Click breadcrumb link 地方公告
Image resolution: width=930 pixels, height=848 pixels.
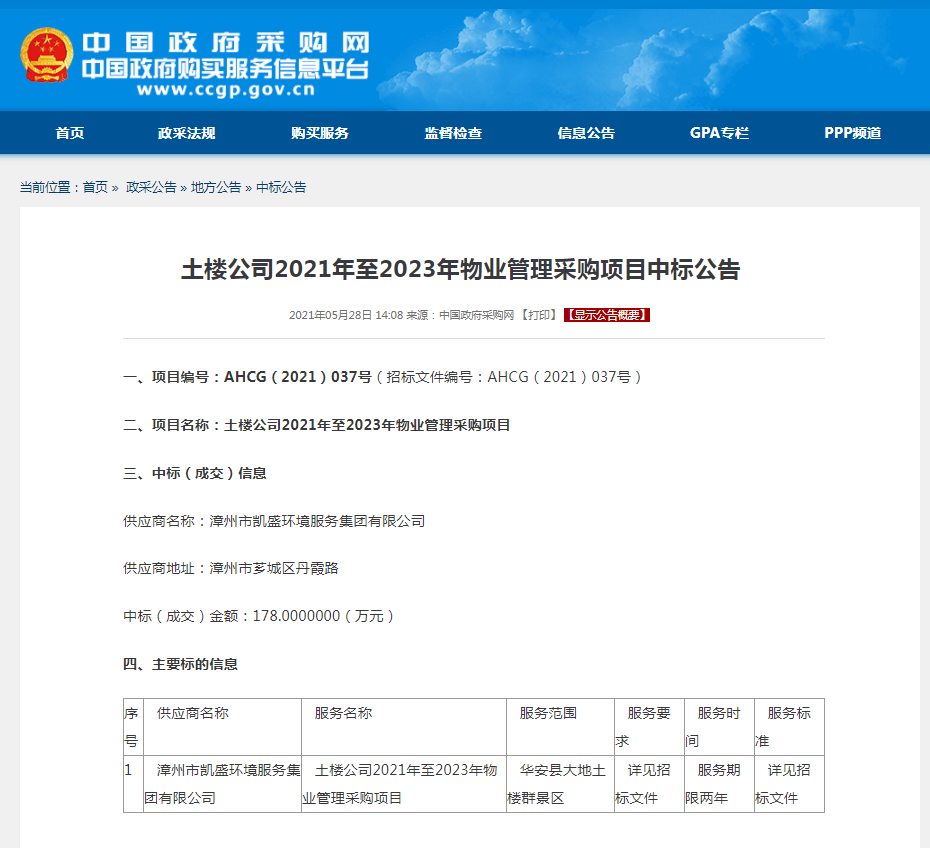216,187
